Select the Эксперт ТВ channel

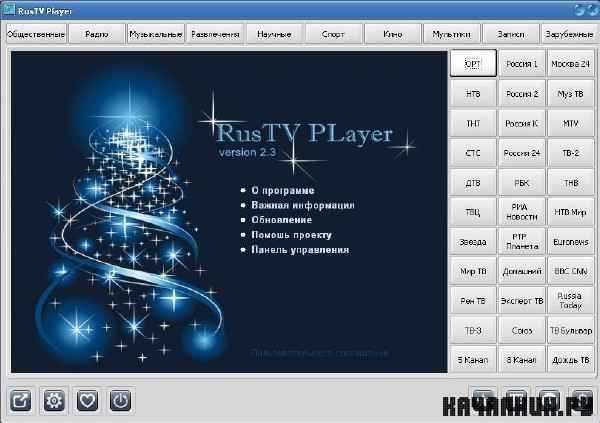(x=522, y=301)
